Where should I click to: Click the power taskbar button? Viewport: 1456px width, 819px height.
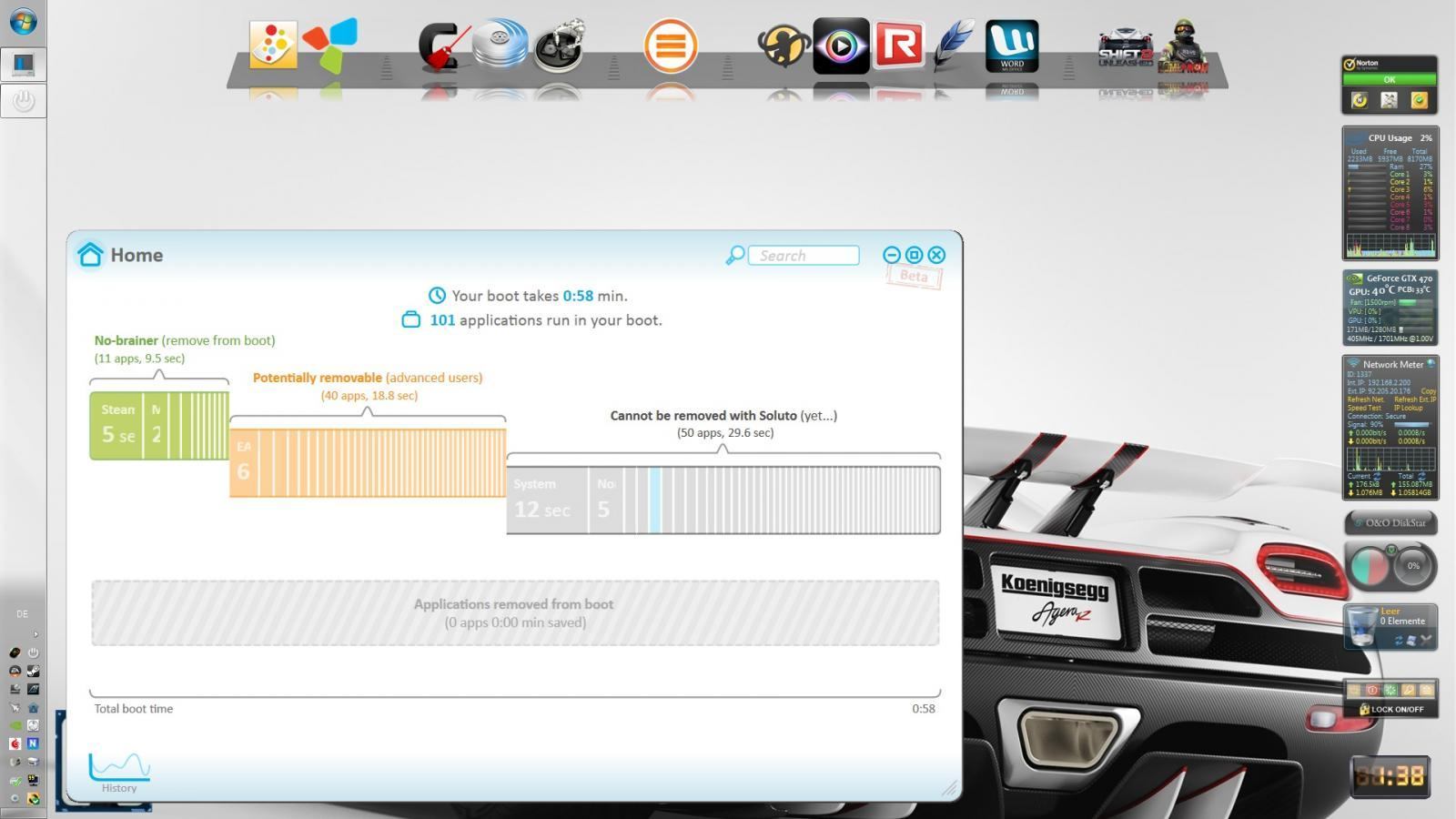23,100
